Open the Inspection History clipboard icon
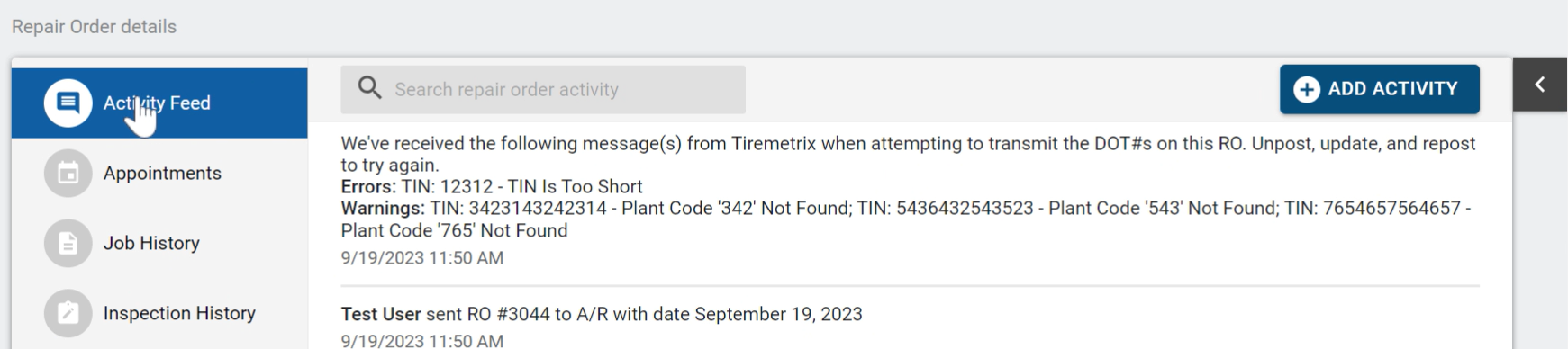 coord(68,313)
